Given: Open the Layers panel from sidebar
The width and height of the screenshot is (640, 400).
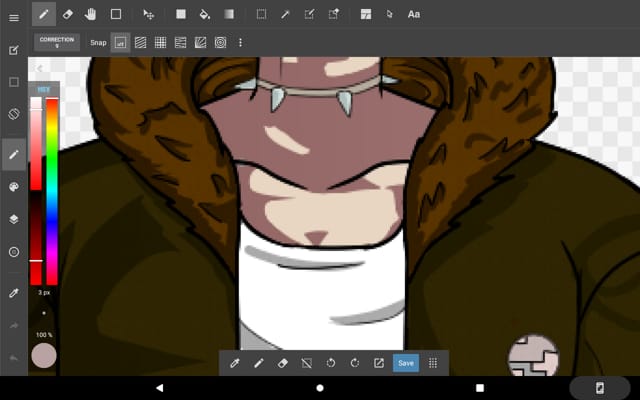Looking at the screenshot, I should (14, 218).
